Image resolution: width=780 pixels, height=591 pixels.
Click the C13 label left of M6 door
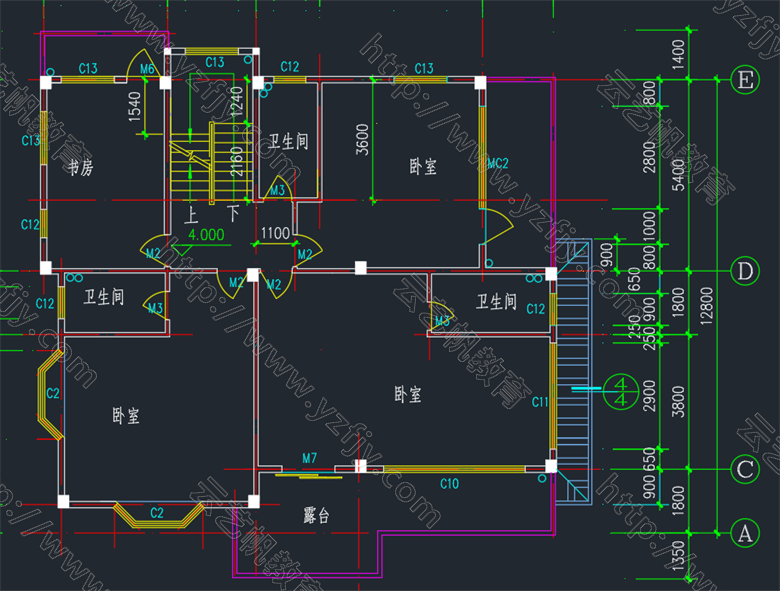88,69
